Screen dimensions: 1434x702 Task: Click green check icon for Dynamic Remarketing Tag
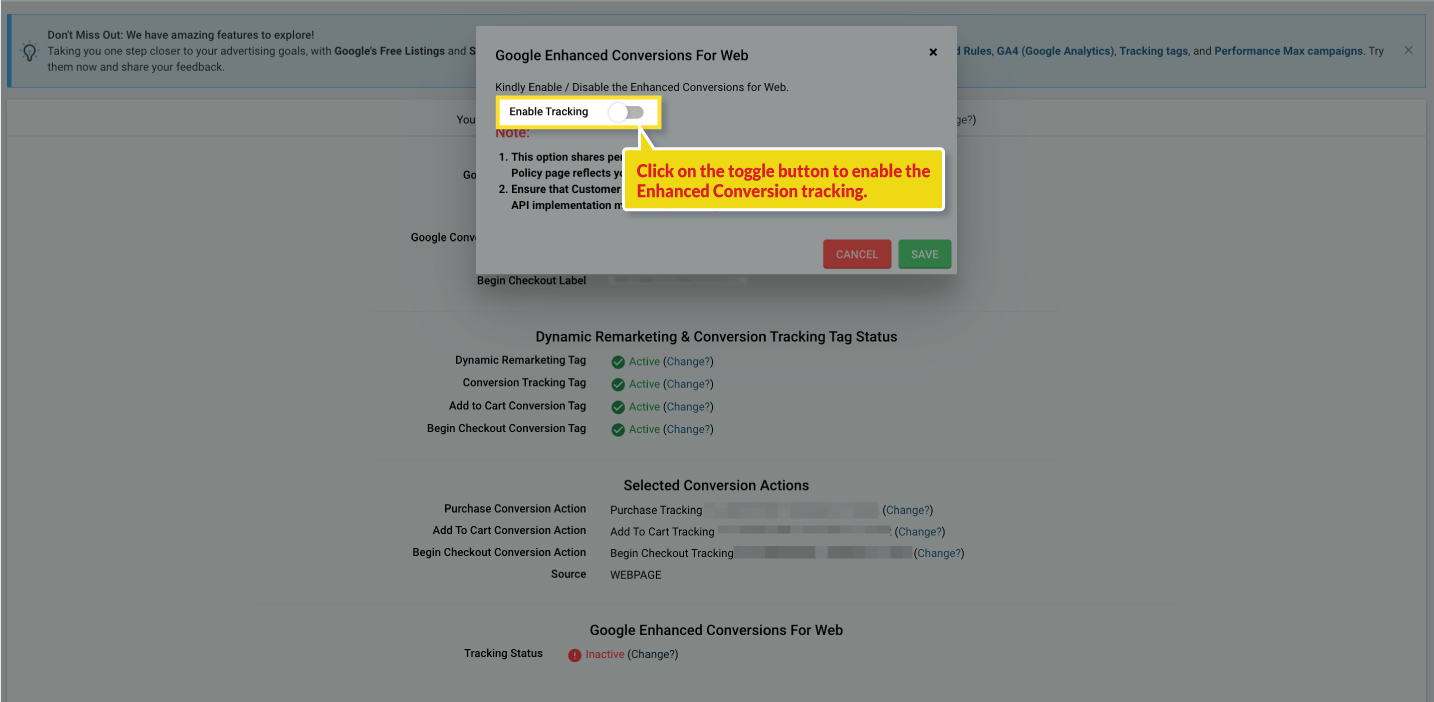[618, 362]
